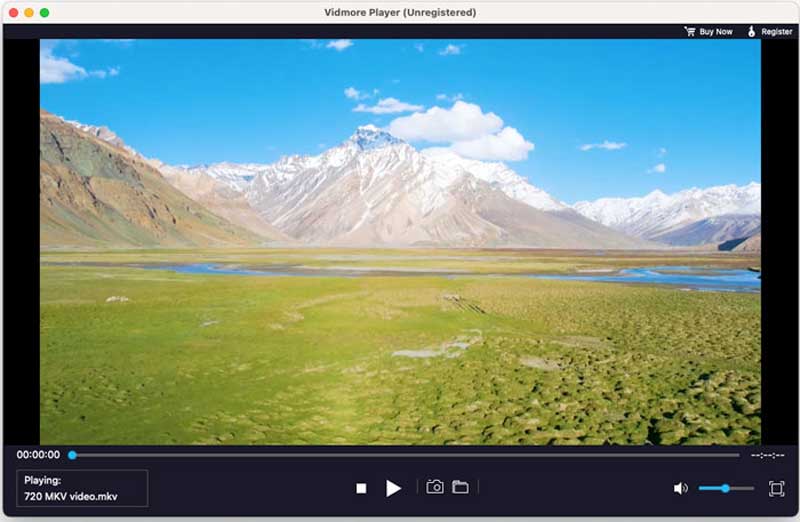The width and height of the screenshot is (800, 522).
Task: Click the elapsed time 00:00:00 display
Action: [38, 455]
